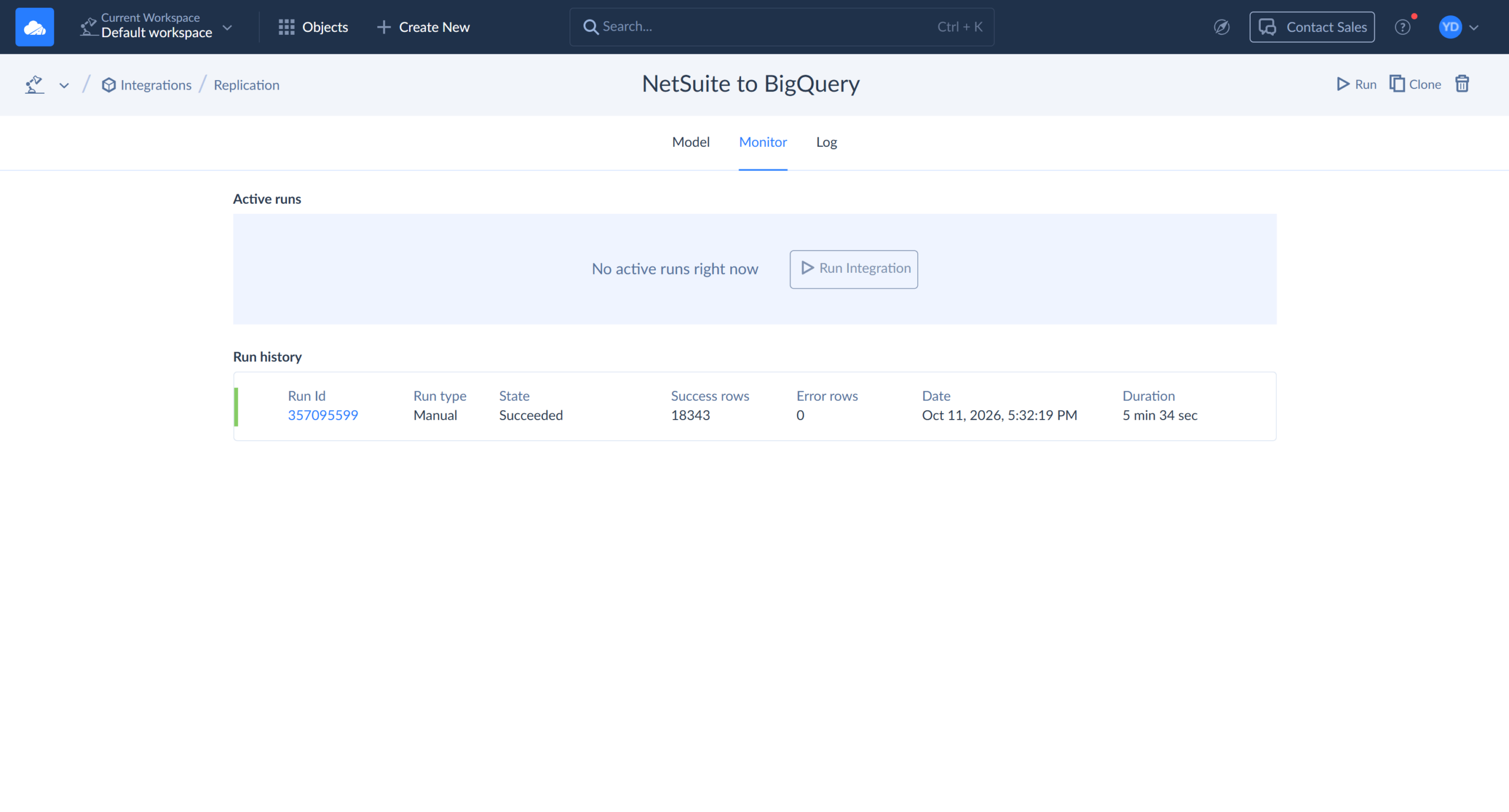The height and width of the screenshot is (812, 1509).
Task: Click Run Integration button
Action: (x=854, y=269)
